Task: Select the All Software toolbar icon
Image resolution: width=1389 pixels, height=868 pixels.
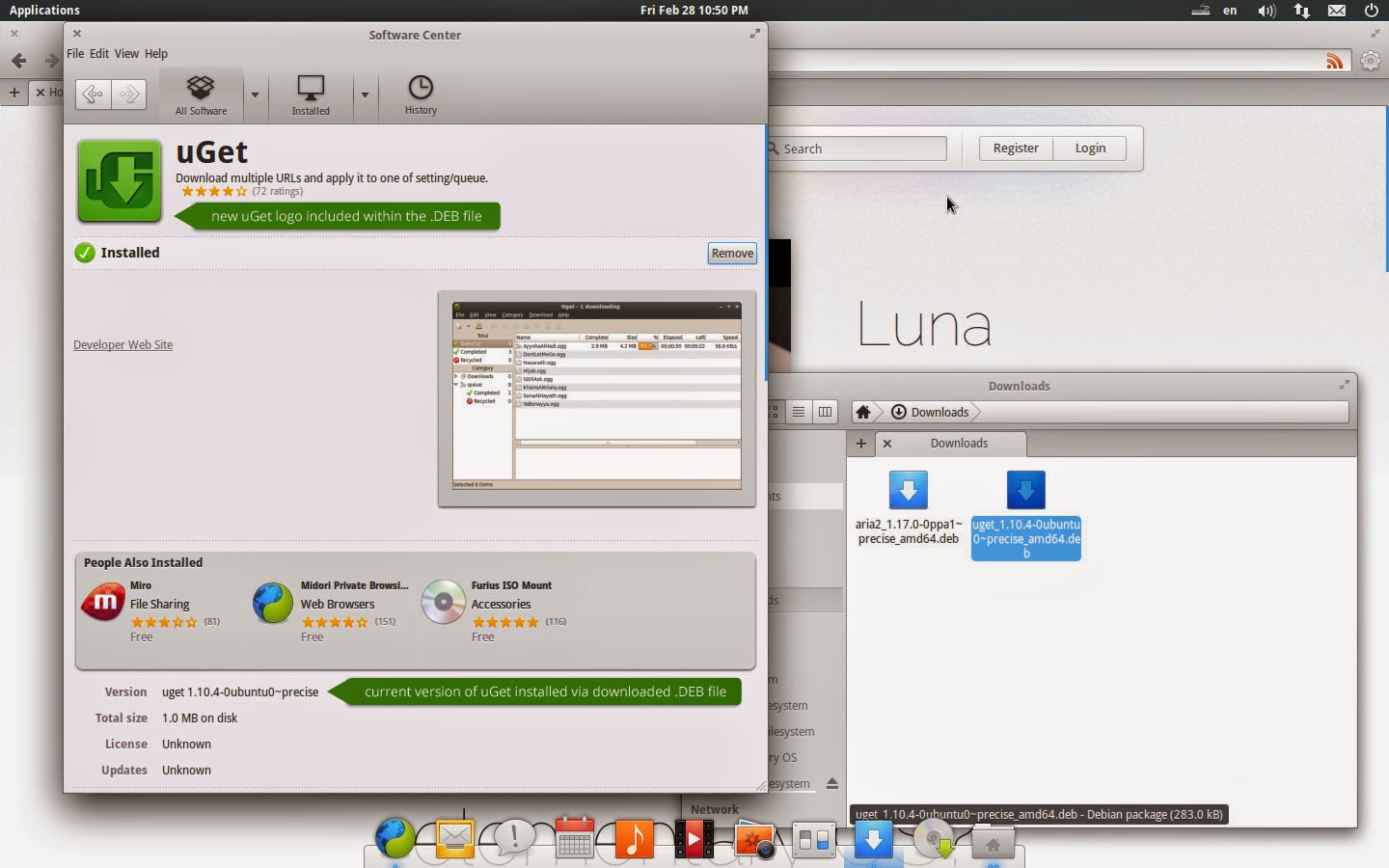Action: tap(200, 95)
